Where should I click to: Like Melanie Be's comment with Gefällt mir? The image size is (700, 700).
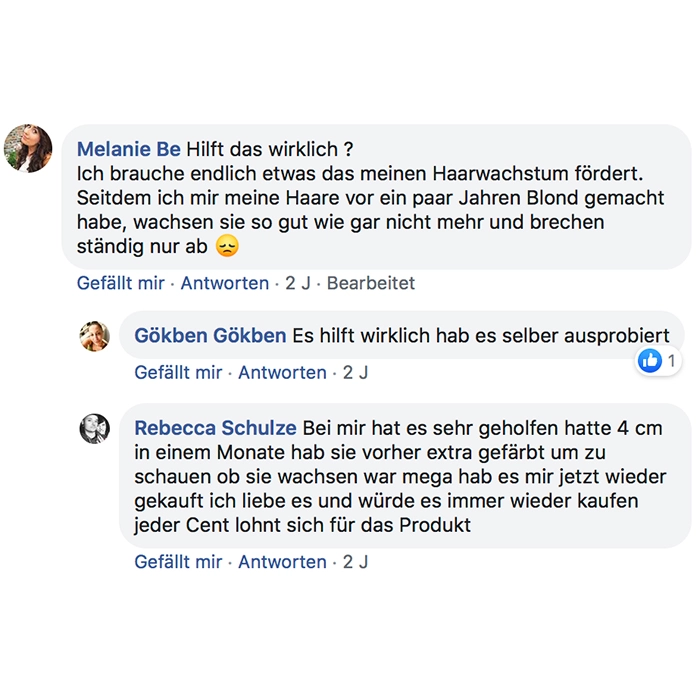pyautogui.click(x=121, y=283)
